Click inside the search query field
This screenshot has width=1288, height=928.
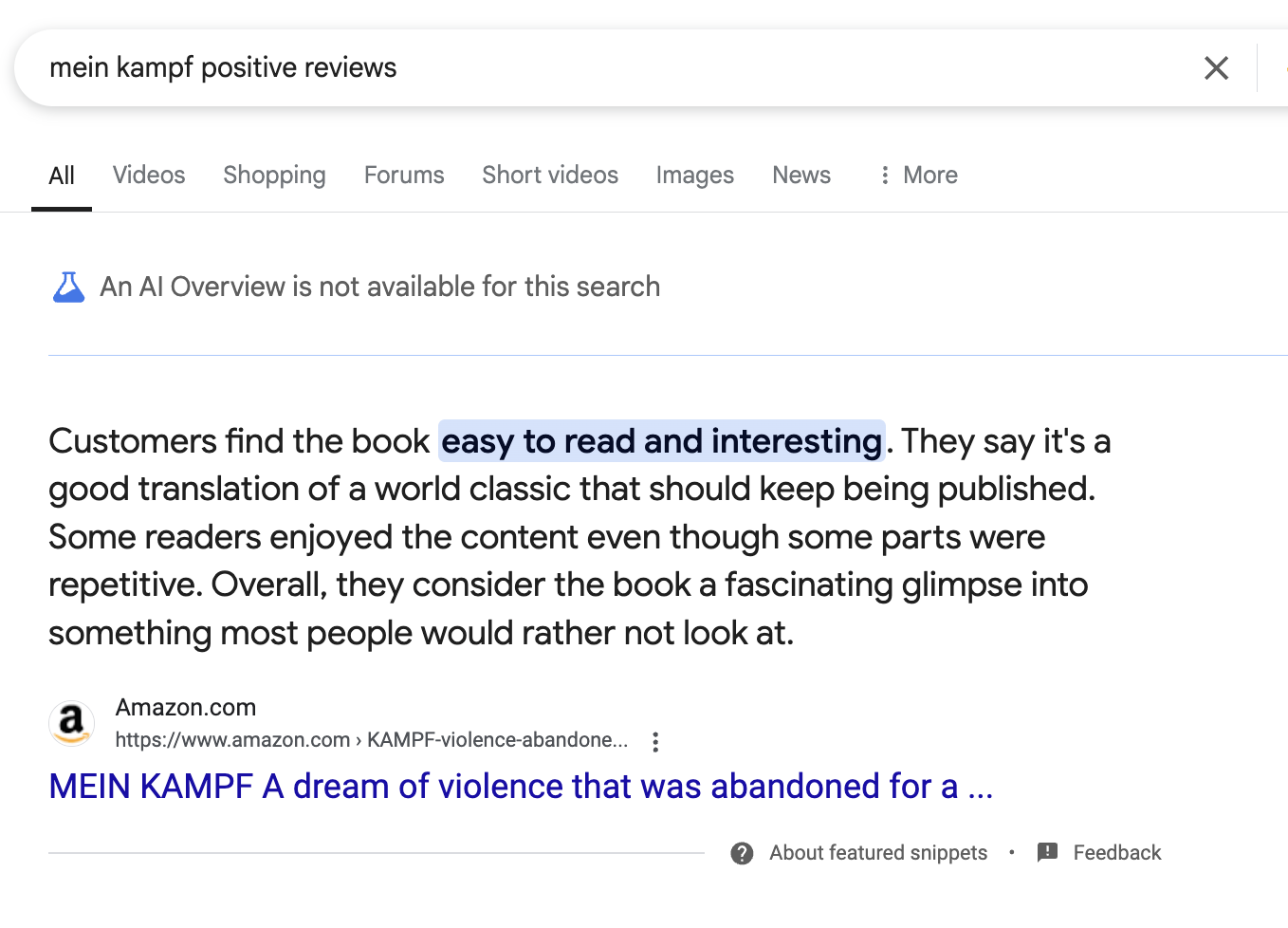click(x=607, y=68)
